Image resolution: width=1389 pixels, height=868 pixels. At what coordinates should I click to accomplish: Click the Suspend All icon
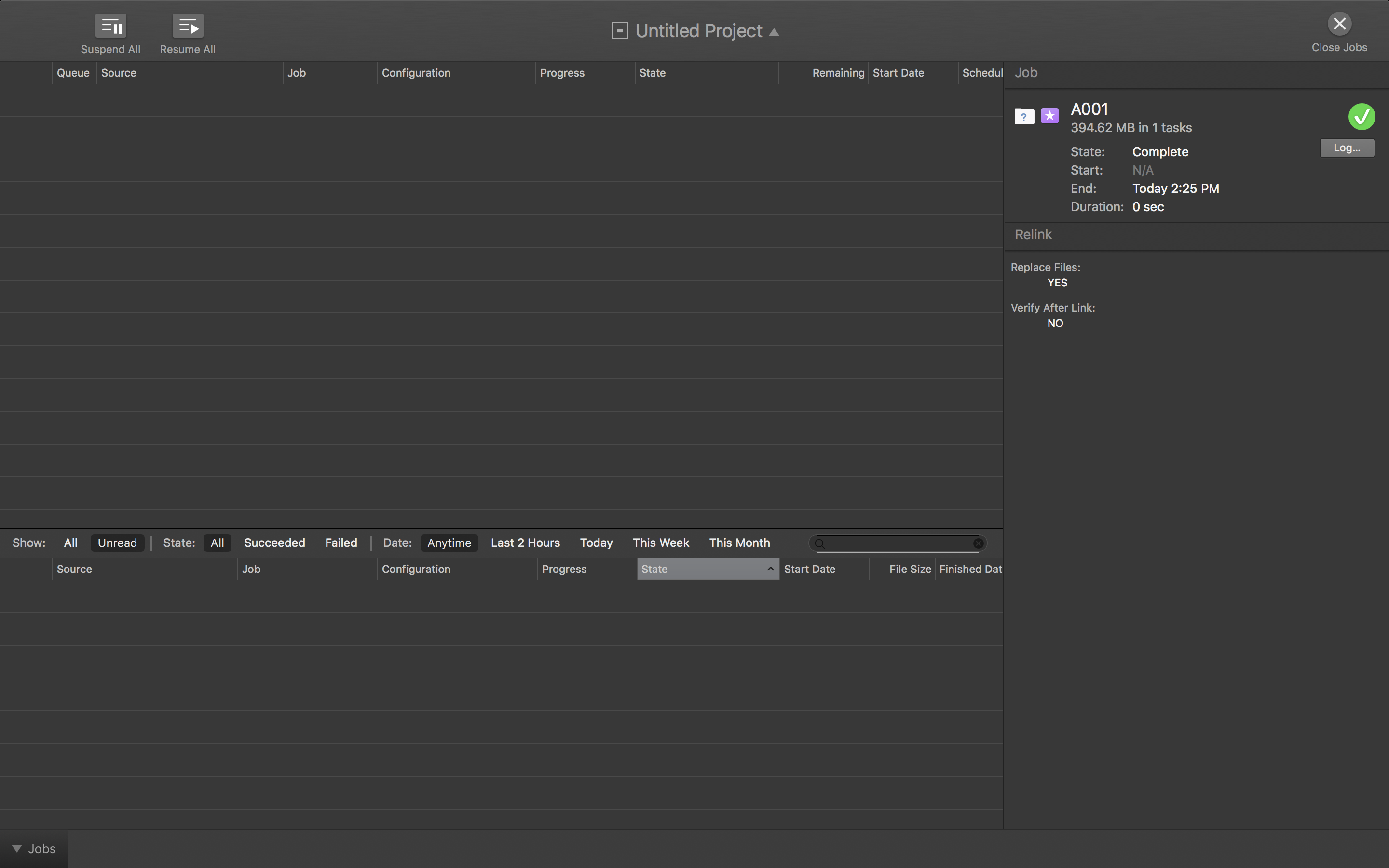111,27
